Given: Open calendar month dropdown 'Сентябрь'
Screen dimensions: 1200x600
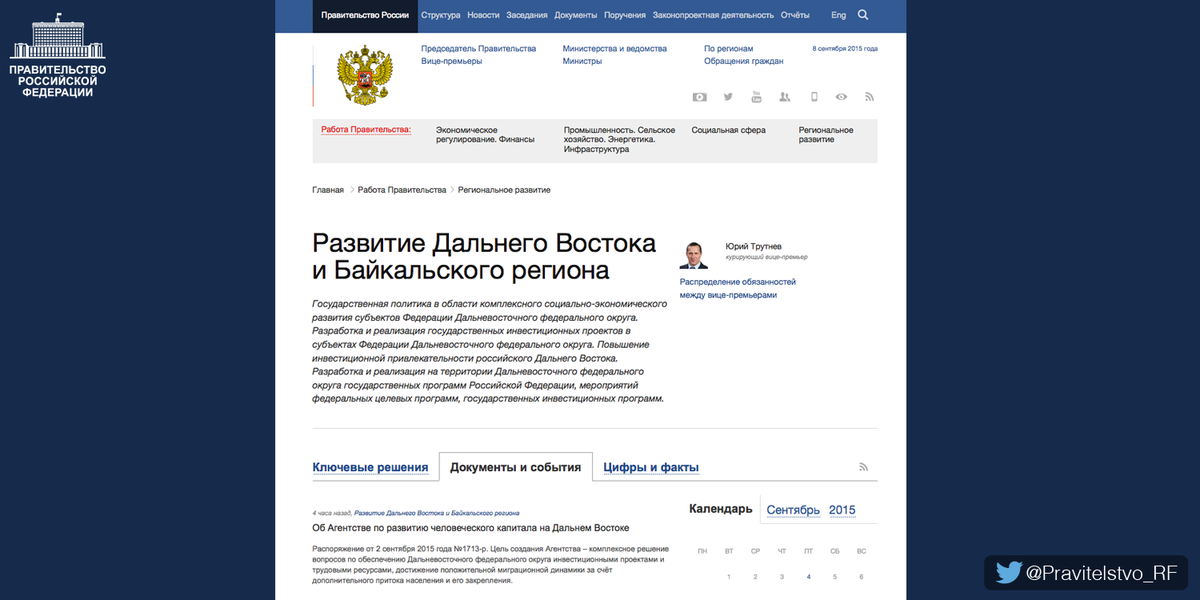Looking at the screenshot, I should coord(794,510).
